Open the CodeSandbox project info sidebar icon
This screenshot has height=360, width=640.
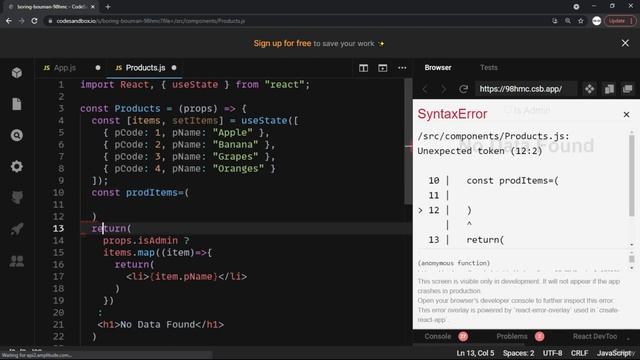tap(17, 73)
